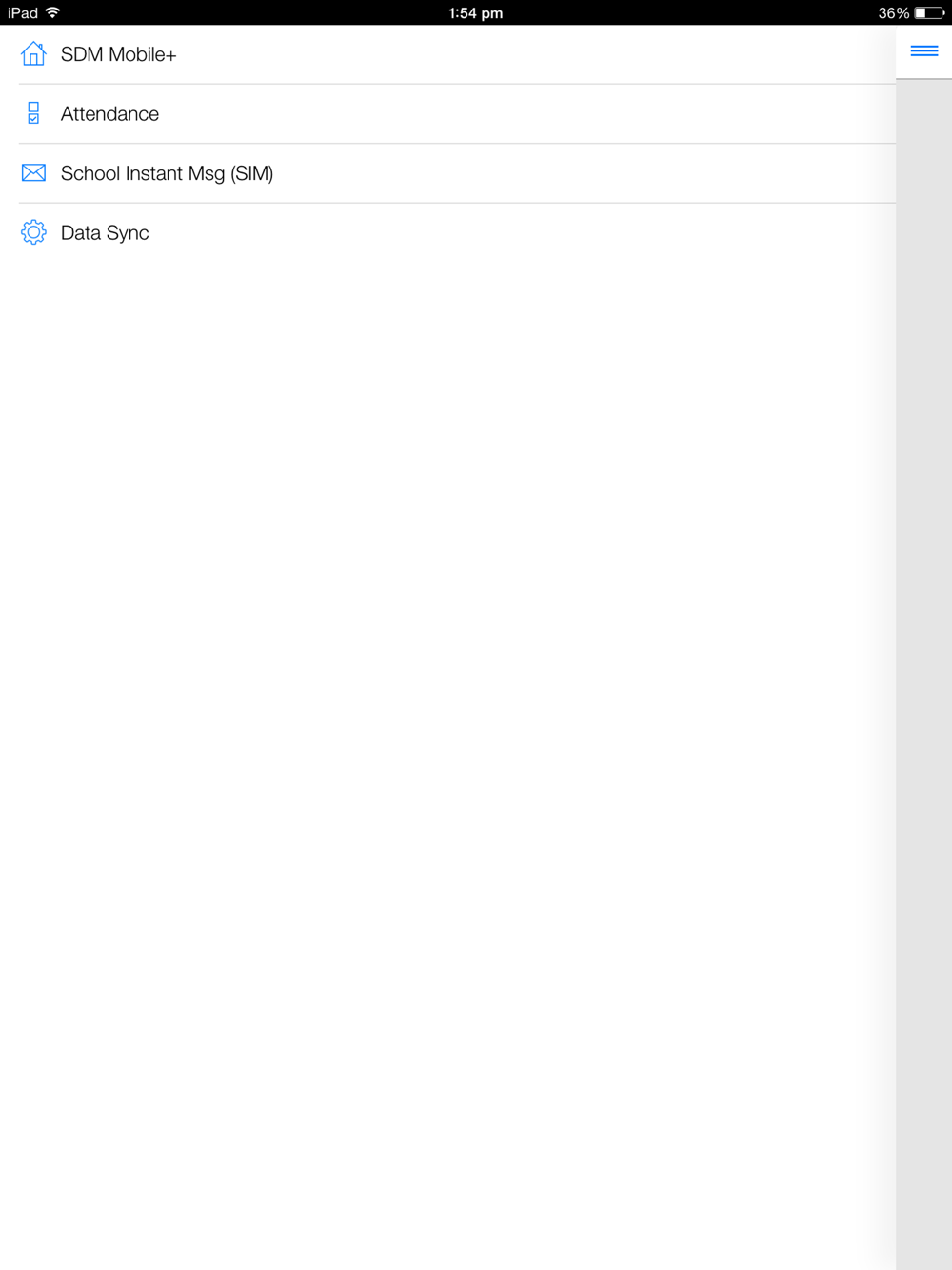Screen dimensions: 952x1270
Task: Tap the Wi-Fi status icon
Action: [x=52, y=12]
